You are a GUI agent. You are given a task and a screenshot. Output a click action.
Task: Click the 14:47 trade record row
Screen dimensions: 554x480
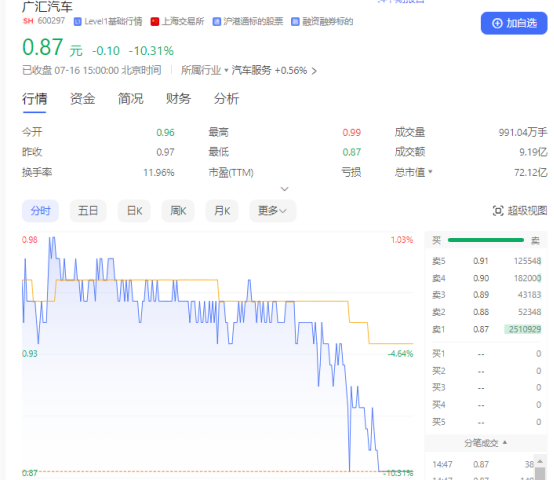(483, 464)
